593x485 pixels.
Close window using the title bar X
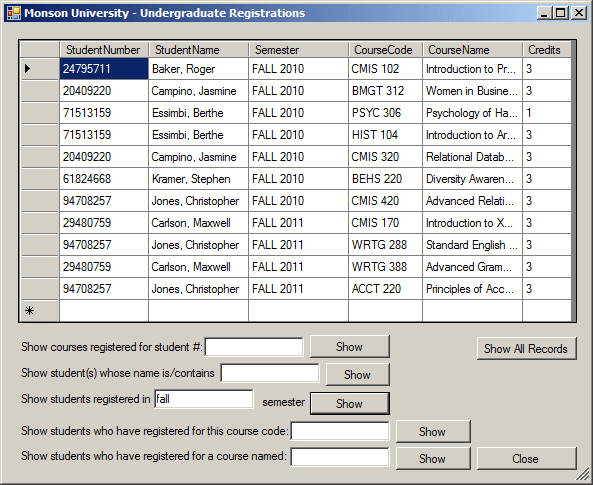[x=579, y=13]
